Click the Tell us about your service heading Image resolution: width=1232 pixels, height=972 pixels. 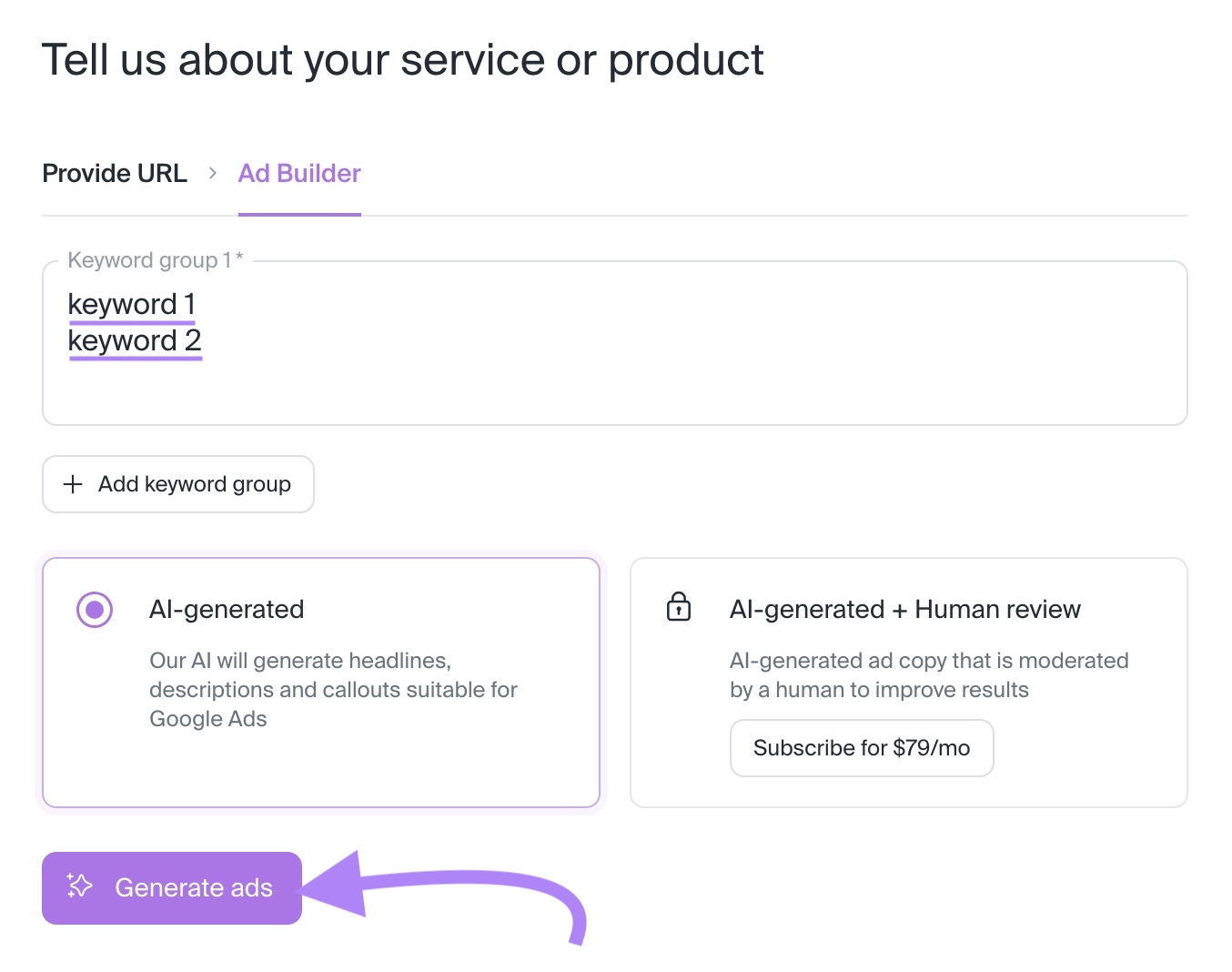pos(403,59)
